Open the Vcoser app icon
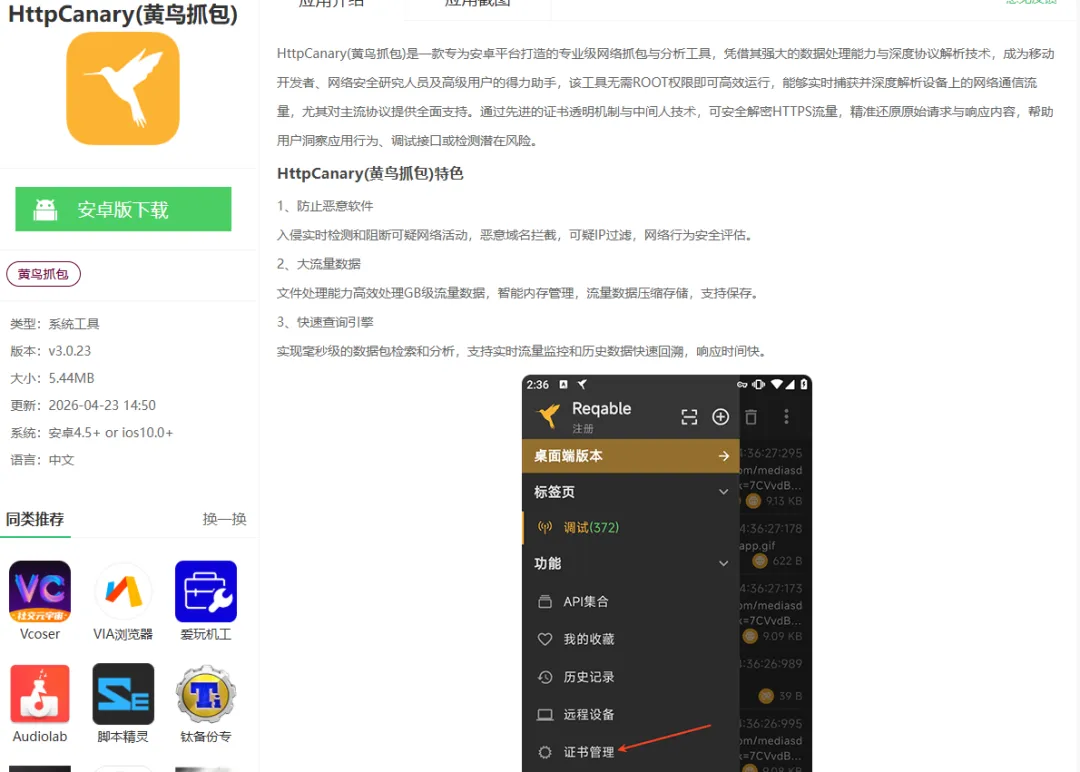 click(40, 592)
